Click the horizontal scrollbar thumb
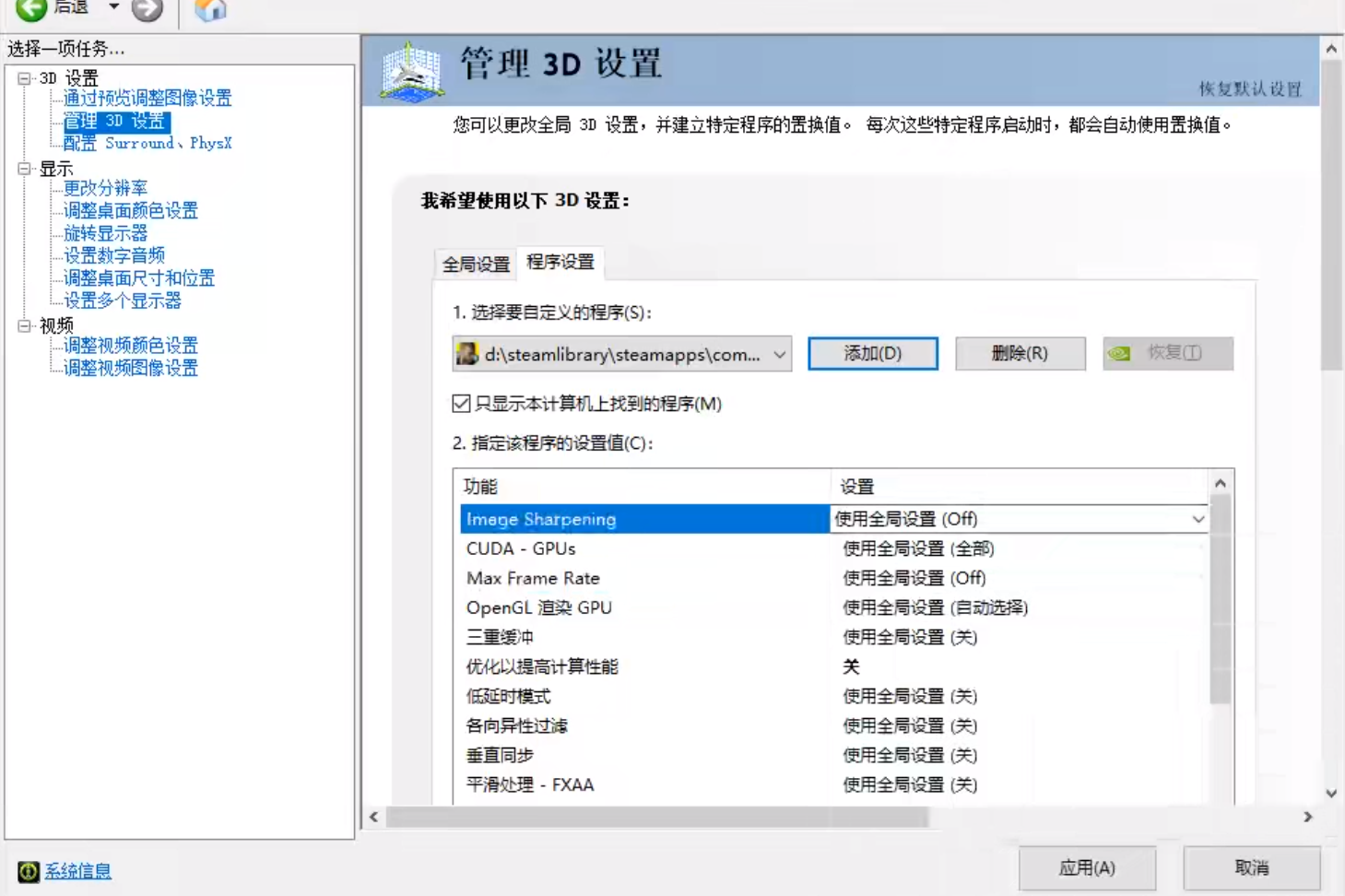 (x=656, y=817)
